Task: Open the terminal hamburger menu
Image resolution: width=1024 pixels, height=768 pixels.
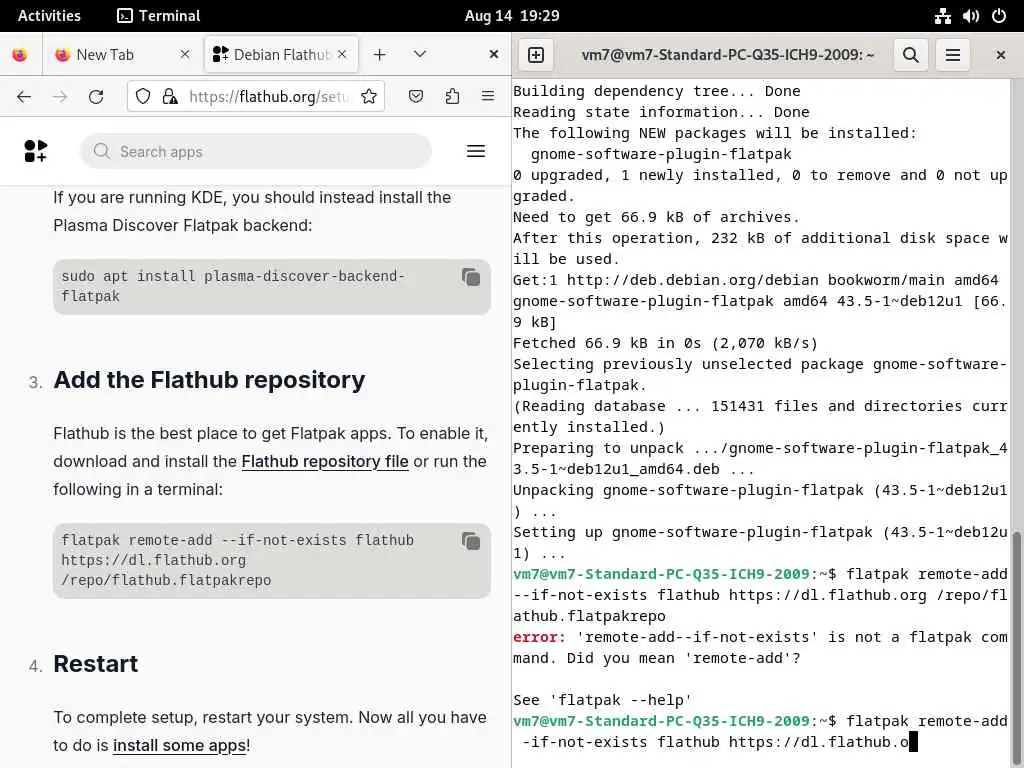Action: click(x=953, y=55)
